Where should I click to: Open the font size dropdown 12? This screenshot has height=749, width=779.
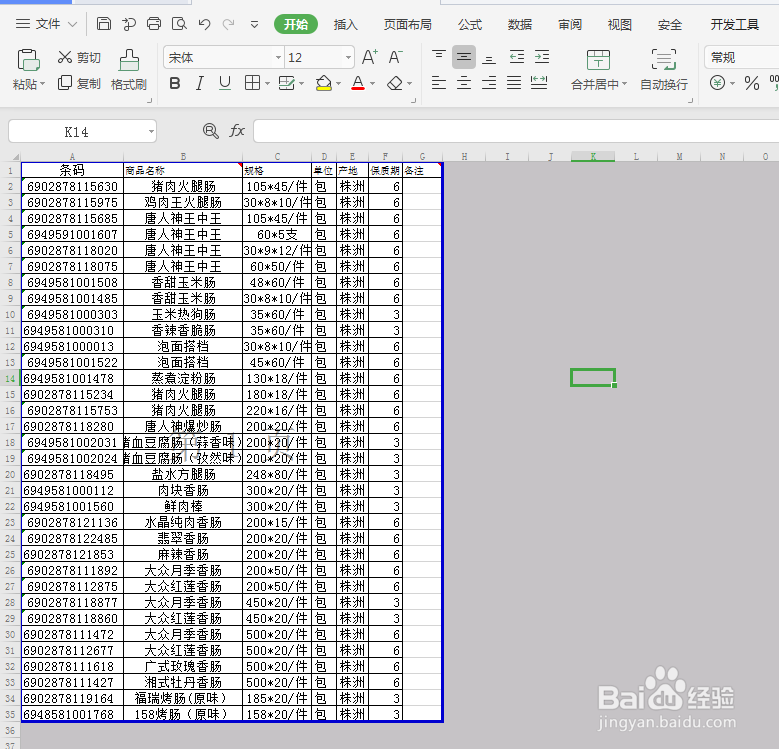(x=348, y=58)
